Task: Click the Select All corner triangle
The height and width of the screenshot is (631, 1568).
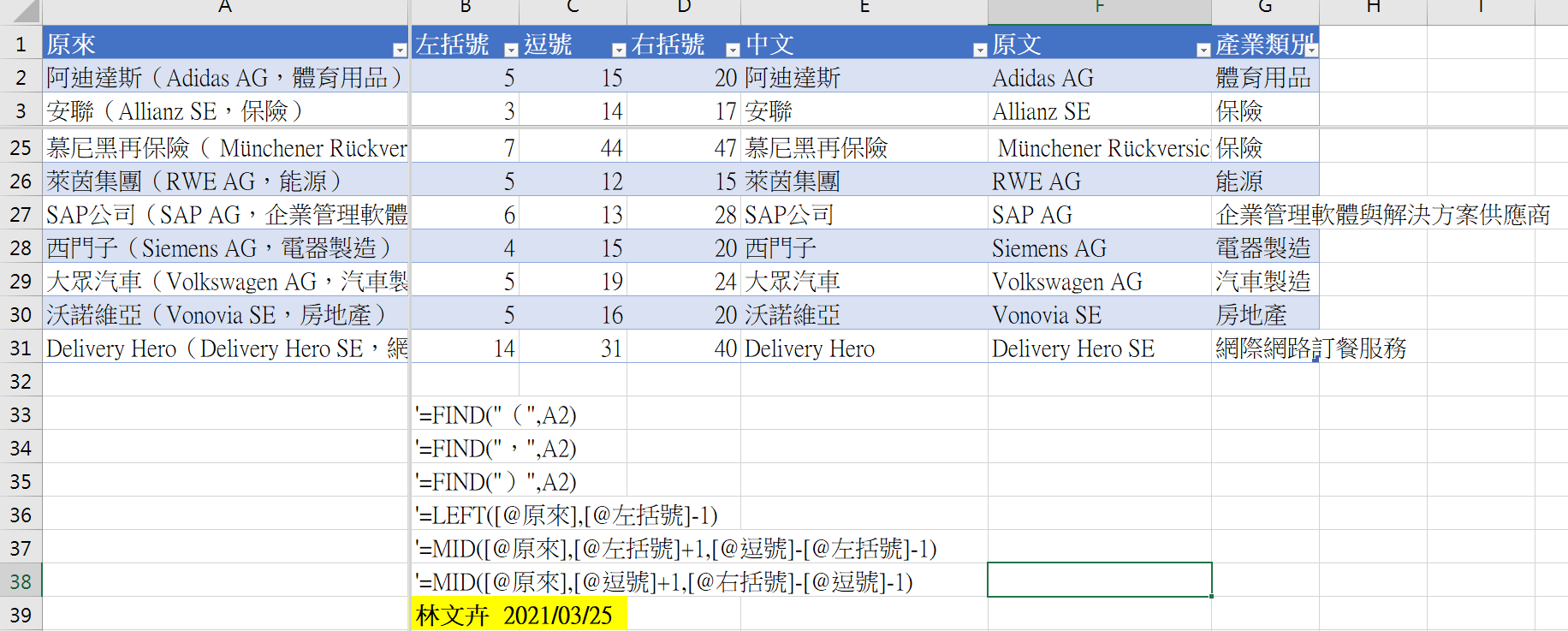Action: pyautogui.click(x=26, y=11)
